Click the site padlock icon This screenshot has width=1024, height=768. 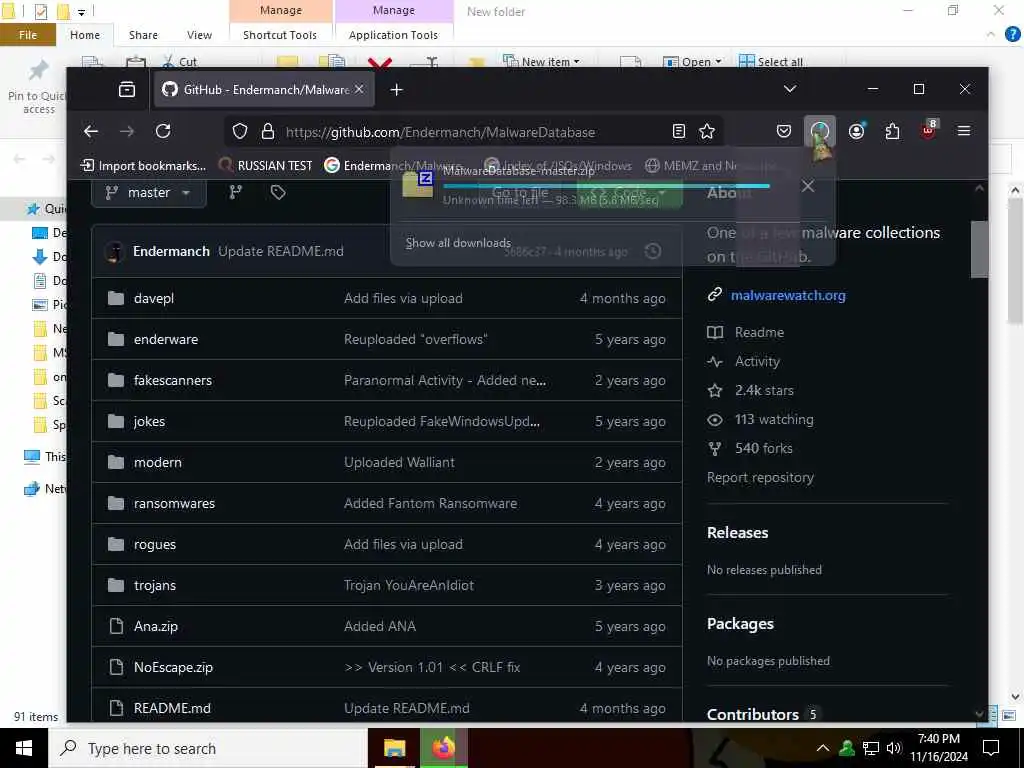point(268,131)
